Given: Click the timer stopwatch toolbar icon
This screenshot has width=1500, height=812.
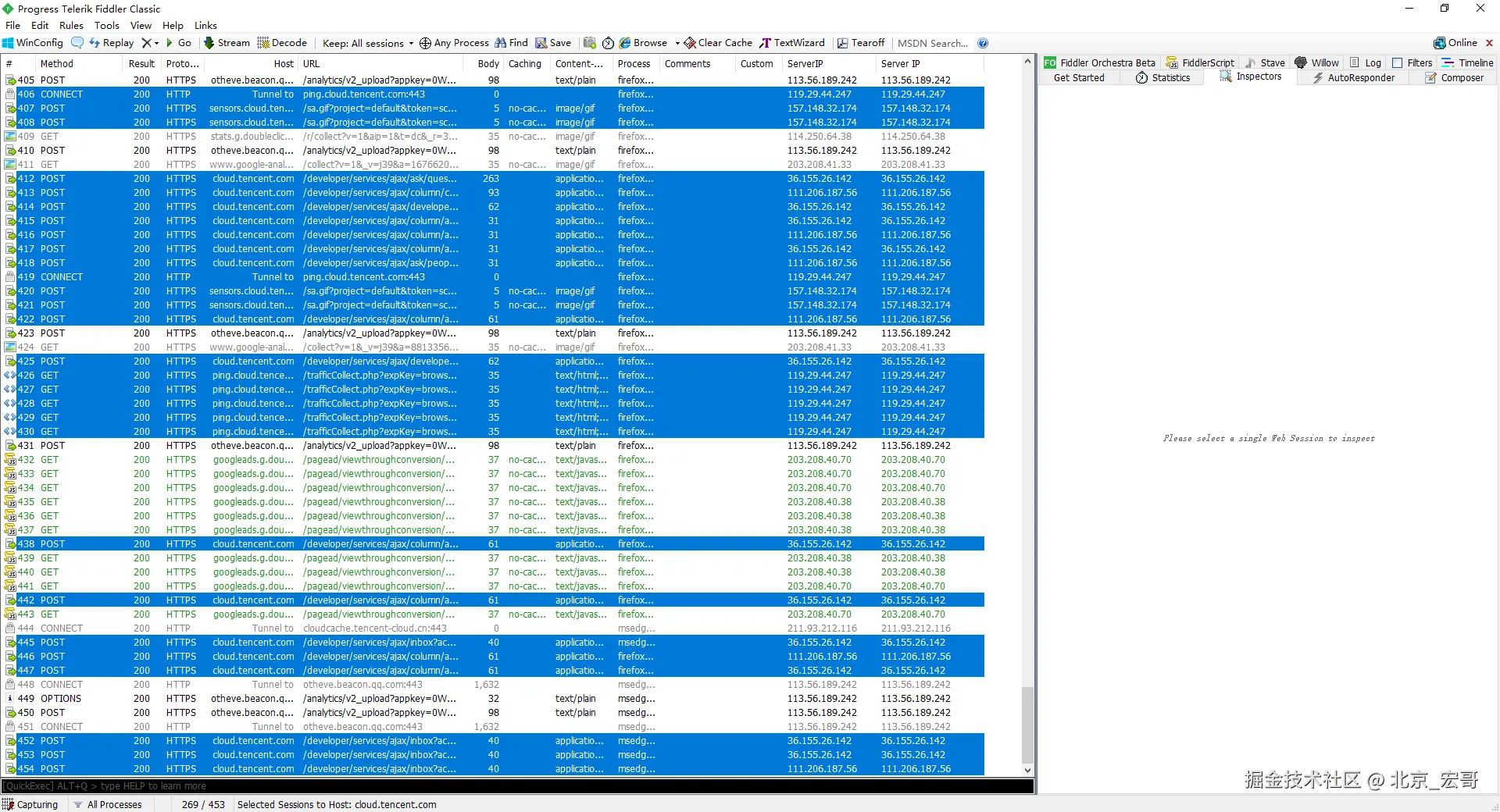Looking at the screenshot, I should (x=608, y=43).
